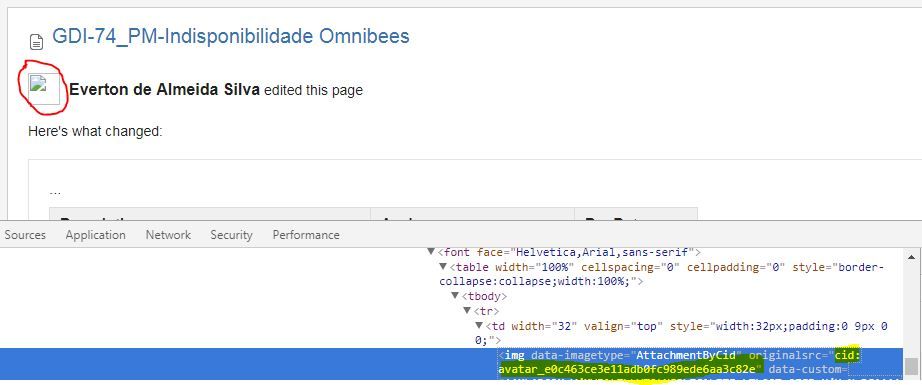Click the ellipsis in the changes box

coord(55,192)
